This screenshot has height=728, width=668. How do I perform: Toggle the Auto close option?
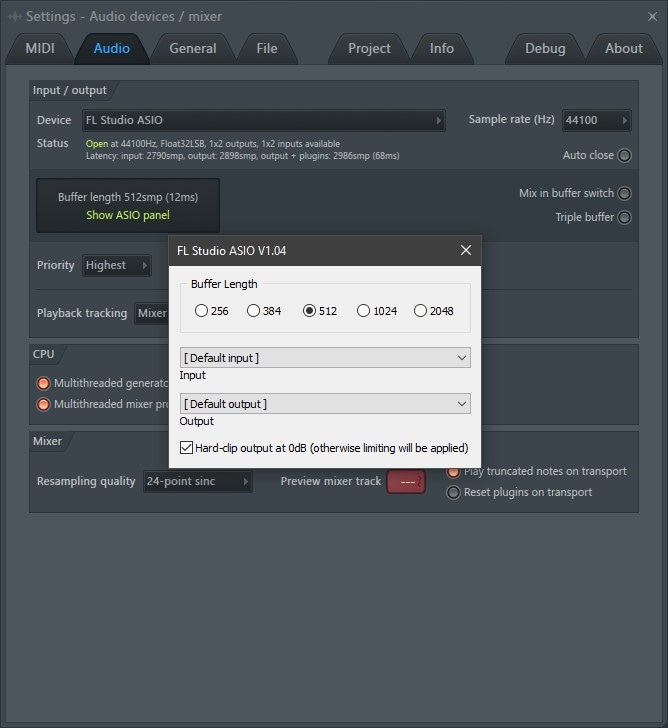pos(624,155)
